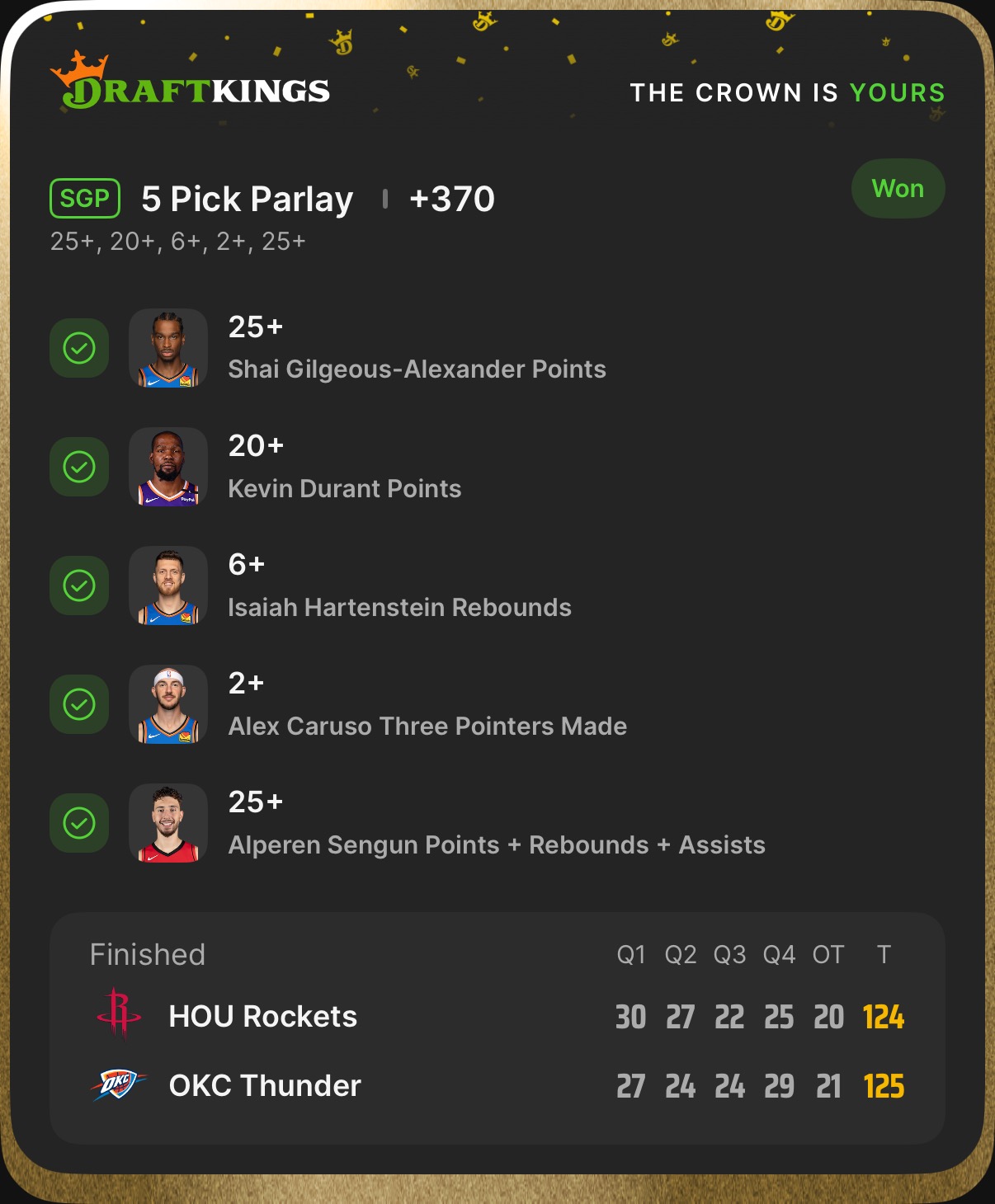Screen dimensions: 995x1204
Task: Click the checkmark beside Isaiah Hartenstein Rebounds
Action: pos(79,586)
